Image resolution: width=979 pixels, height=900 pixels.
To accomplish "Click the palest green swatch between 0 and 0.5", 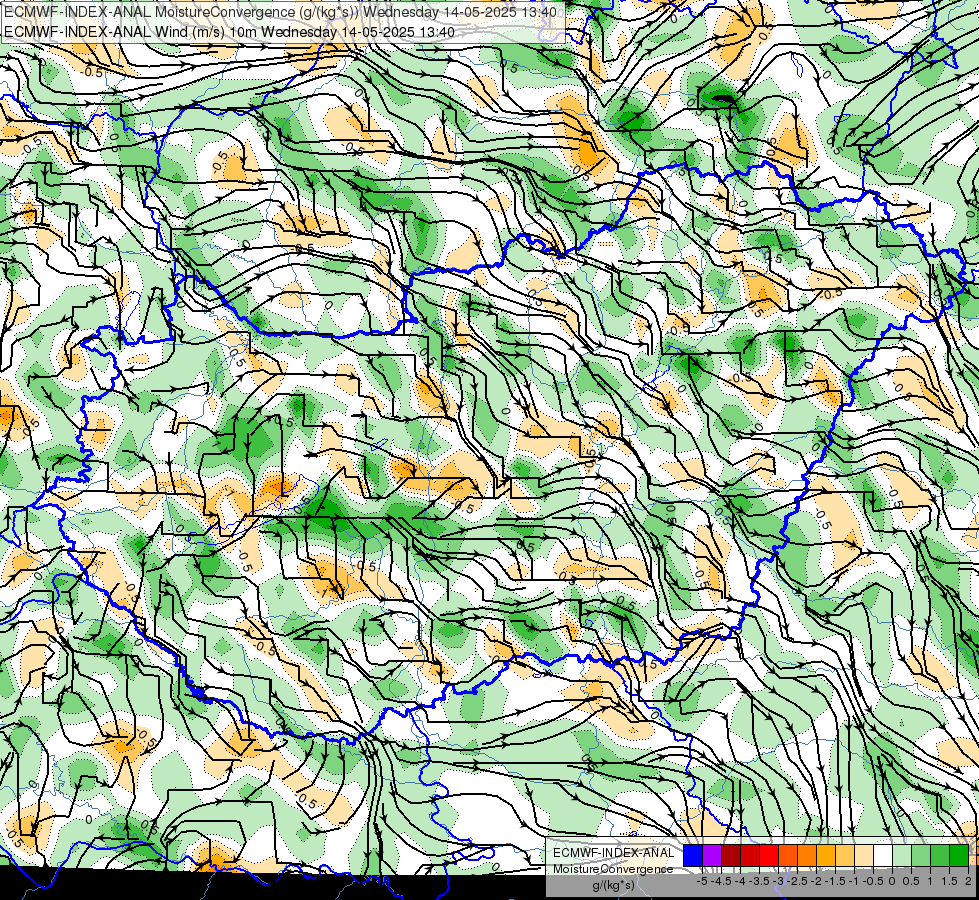I will (x=902, y=856).
